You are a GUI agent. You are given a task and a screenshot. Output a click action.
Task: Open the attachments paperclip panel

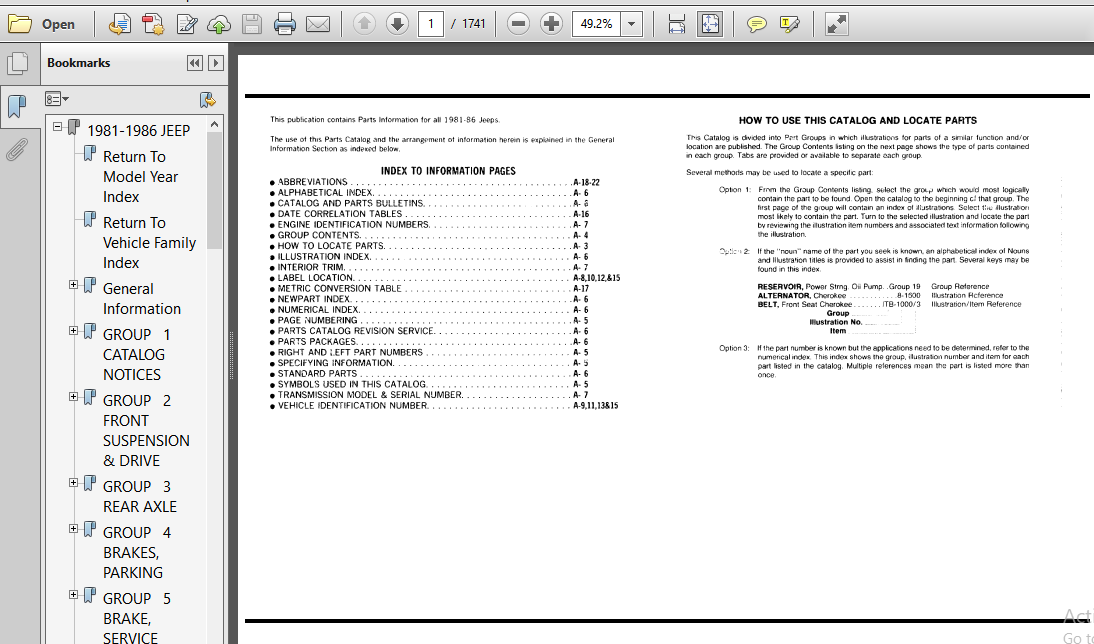pos(17,149)
